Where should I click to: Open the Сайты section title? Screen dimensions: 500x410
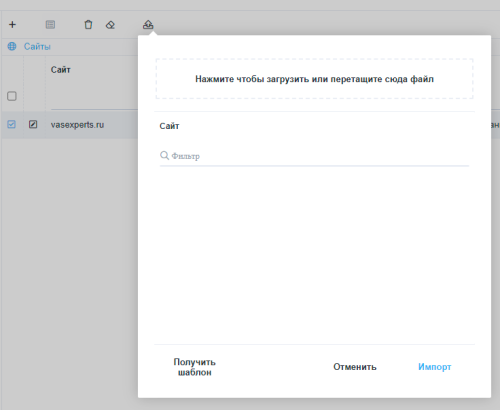(x=37, y=46)
